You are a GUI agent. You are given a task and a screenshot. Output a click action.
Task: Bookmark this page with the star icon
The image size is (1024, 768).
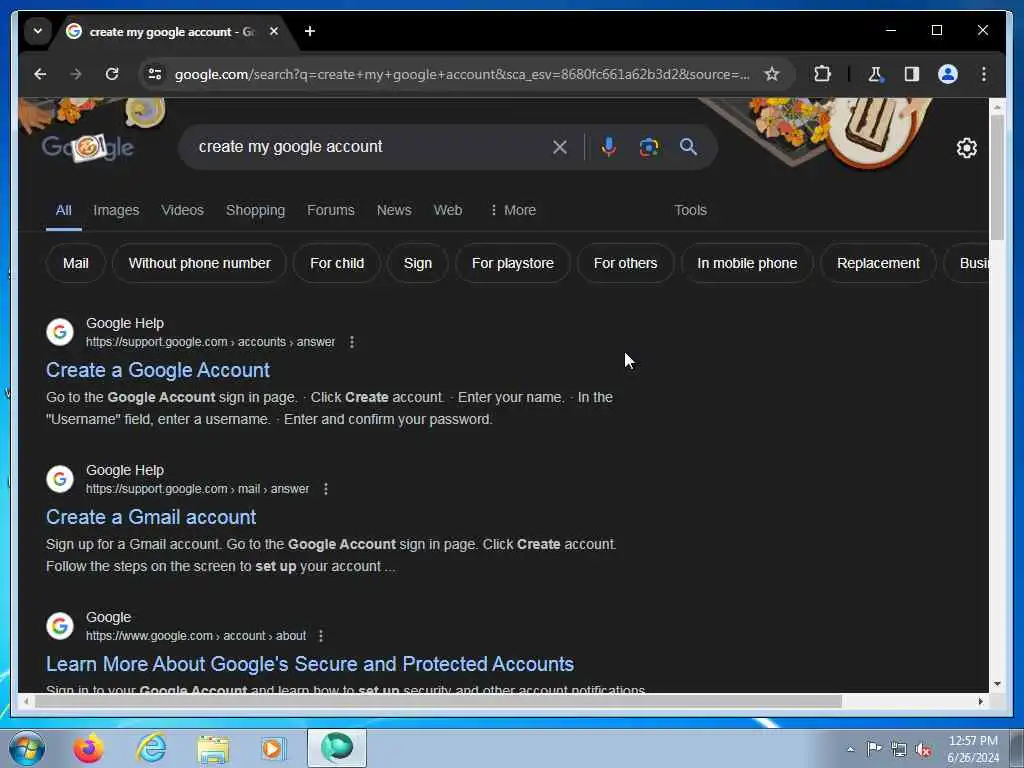[771, 74]
